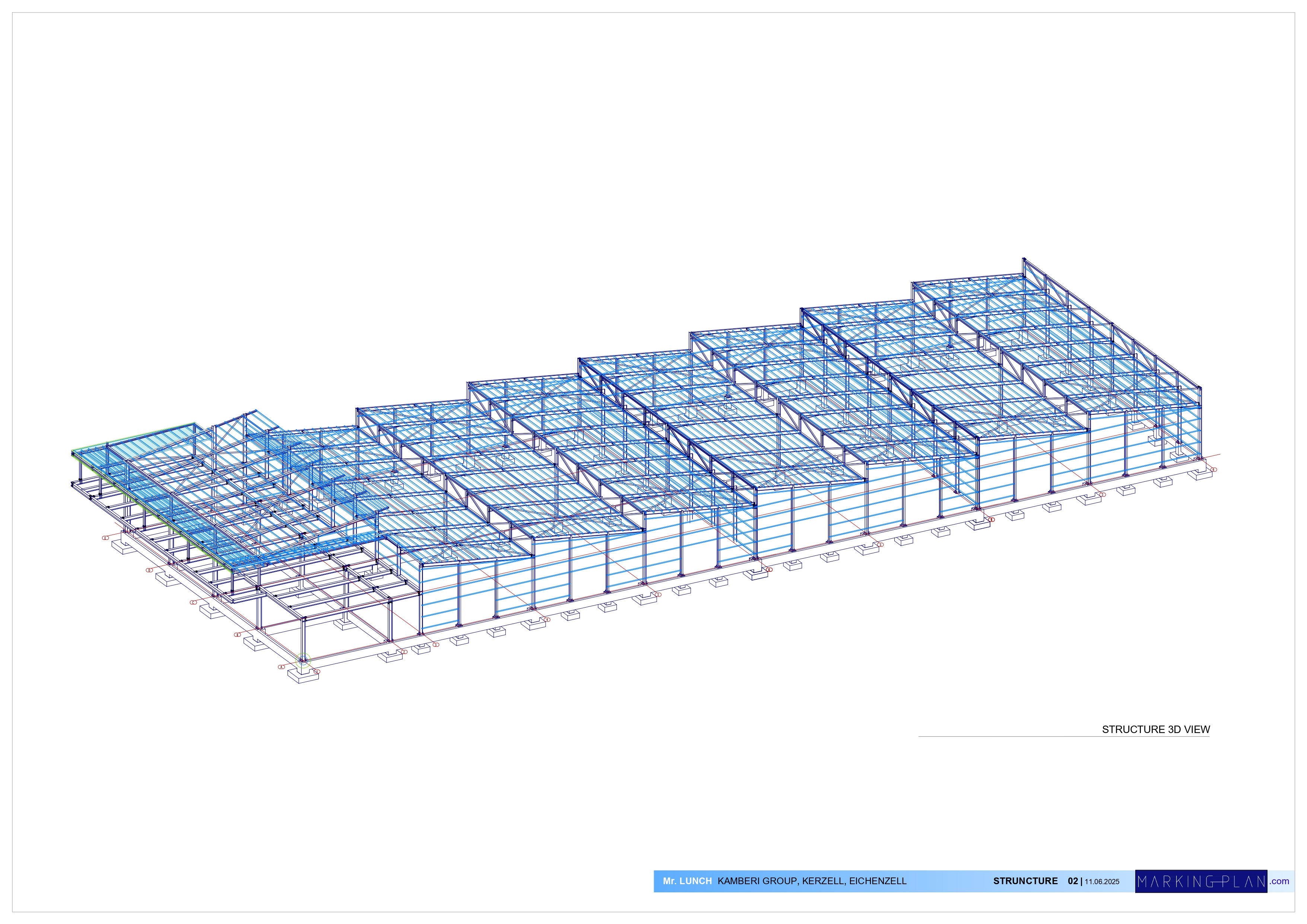Select grid axis marker C
This screenshot has width=1307, height=924.
pyautogui.click(x=194, y=602)
